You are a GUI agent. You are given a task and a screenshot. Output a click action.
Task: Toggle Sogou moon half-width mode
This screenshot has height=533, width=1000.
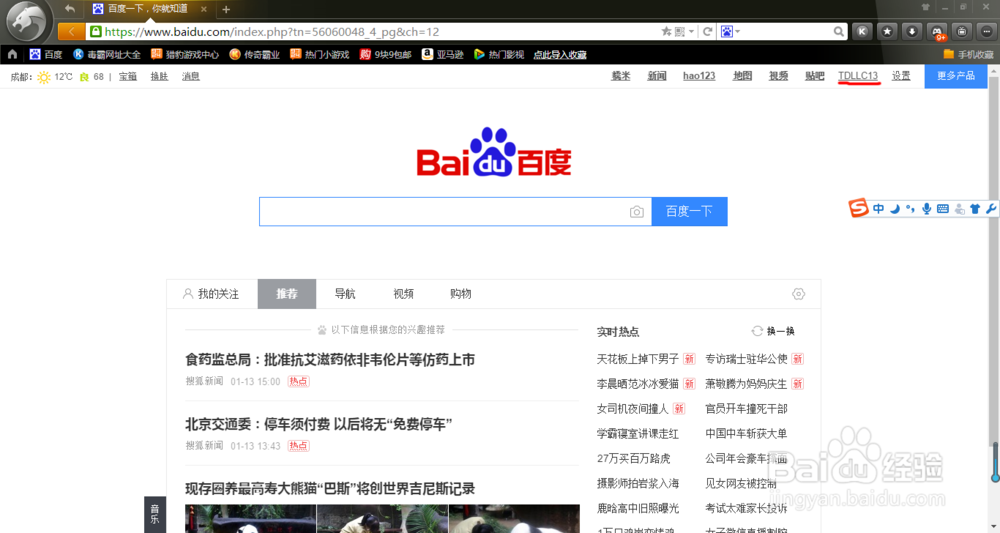(895, 208)
